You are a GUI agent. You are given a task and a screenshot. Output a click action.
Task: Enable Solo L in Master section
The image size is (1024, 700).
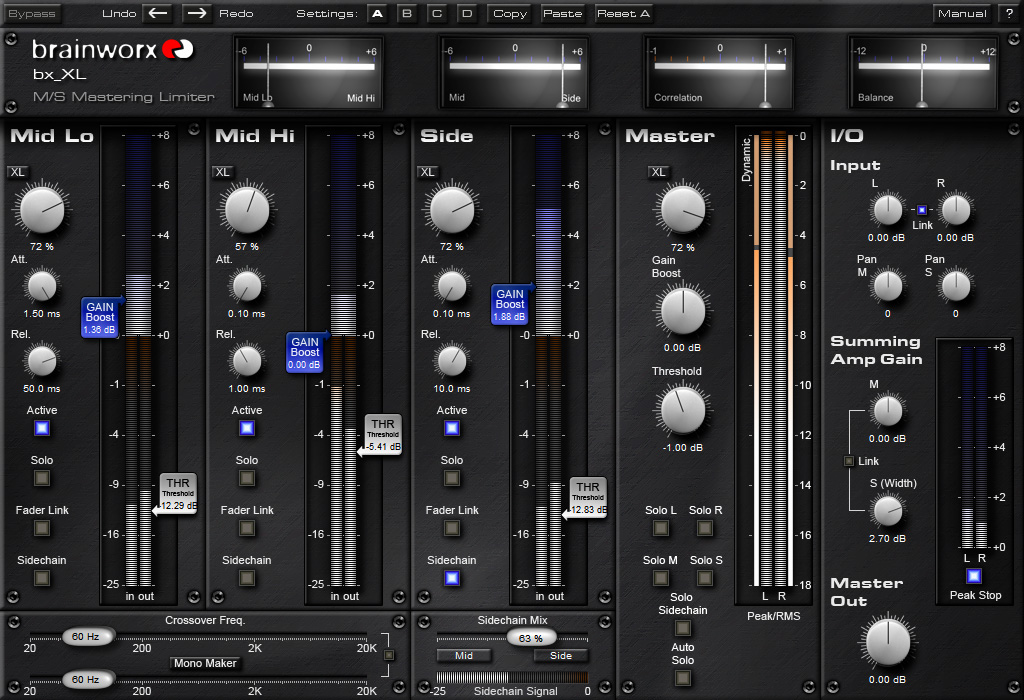coord(661,528)
